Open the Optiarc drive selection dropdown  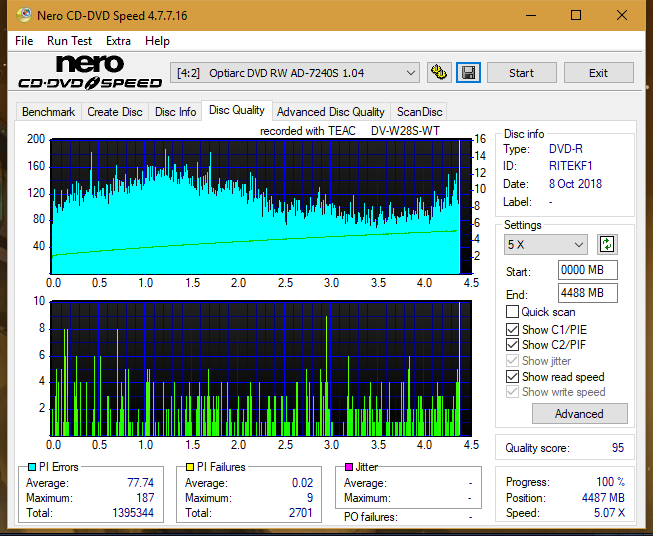pyautogui.click(x=294, y=73)
